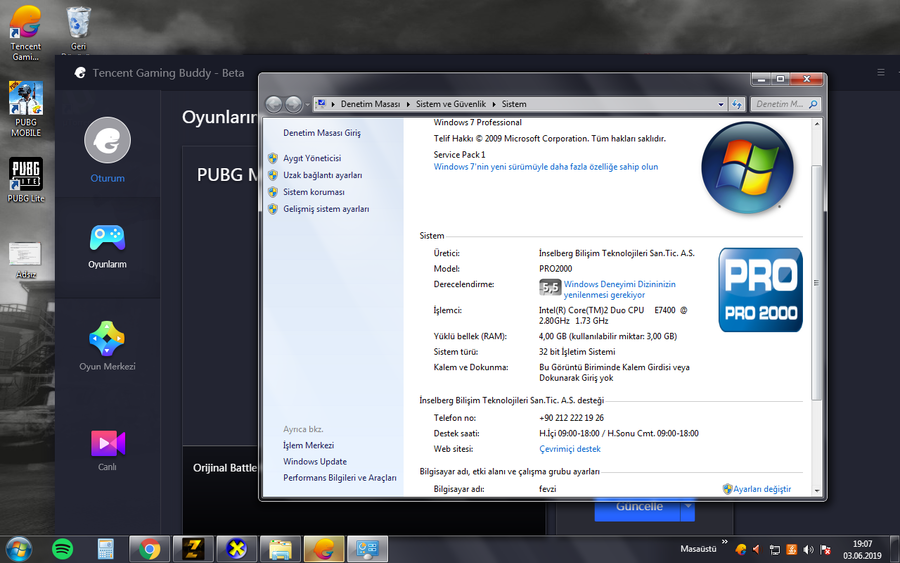Image resolution: width=900 pixels, height=563 pixels.
Task: Go back in Control Panel window
Action: 274,104
